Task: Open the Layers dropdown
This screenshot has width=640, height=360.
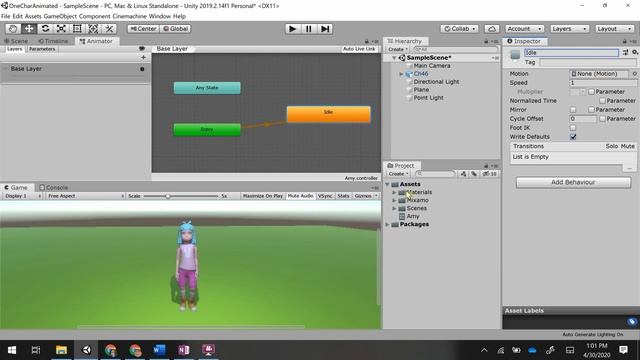Action: click(569, 29)
